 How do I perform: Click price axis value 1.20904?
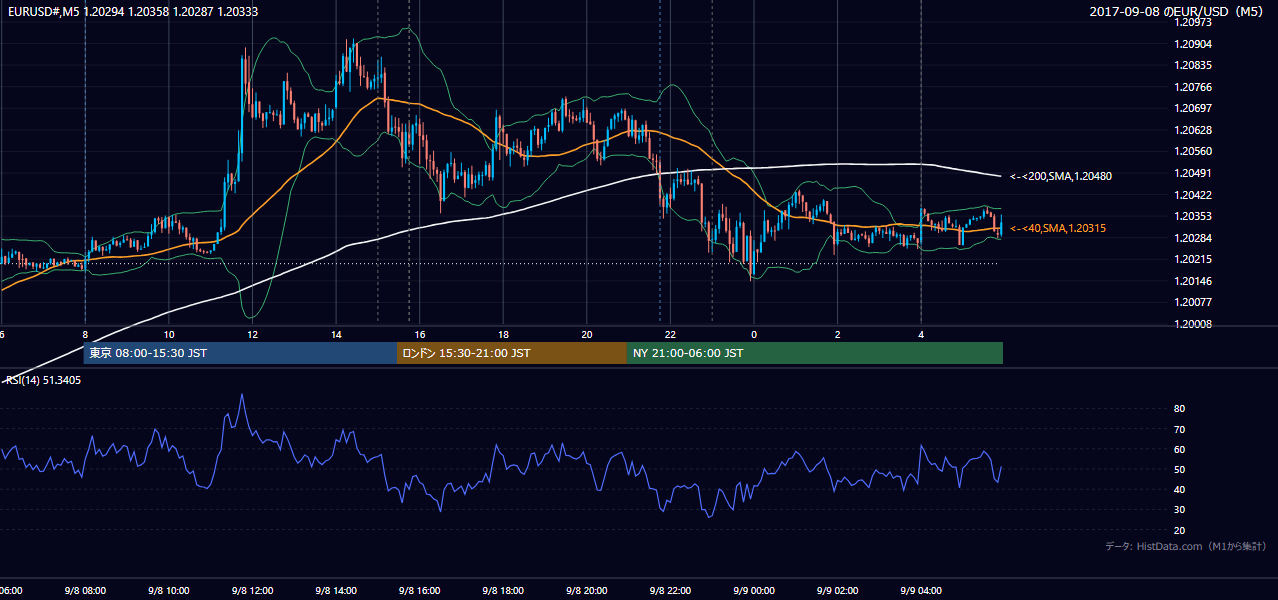pyautogui.click(x=1194, y=44)
